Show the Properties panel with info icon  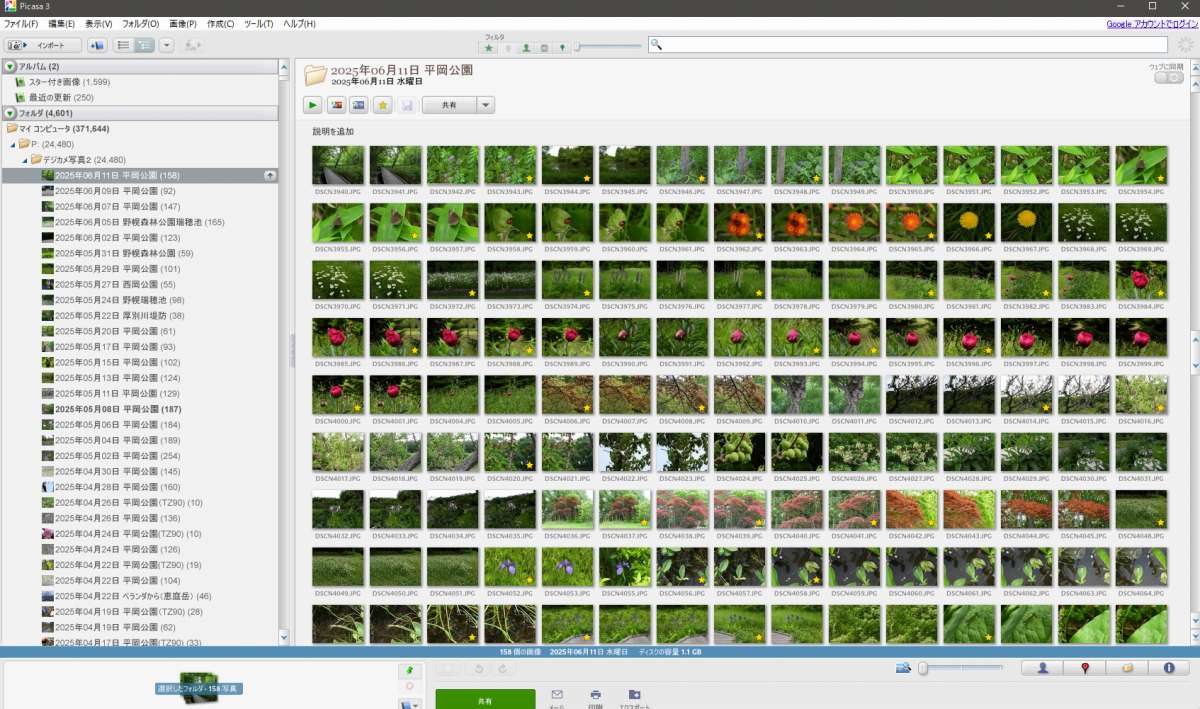tap(1168, 668)
